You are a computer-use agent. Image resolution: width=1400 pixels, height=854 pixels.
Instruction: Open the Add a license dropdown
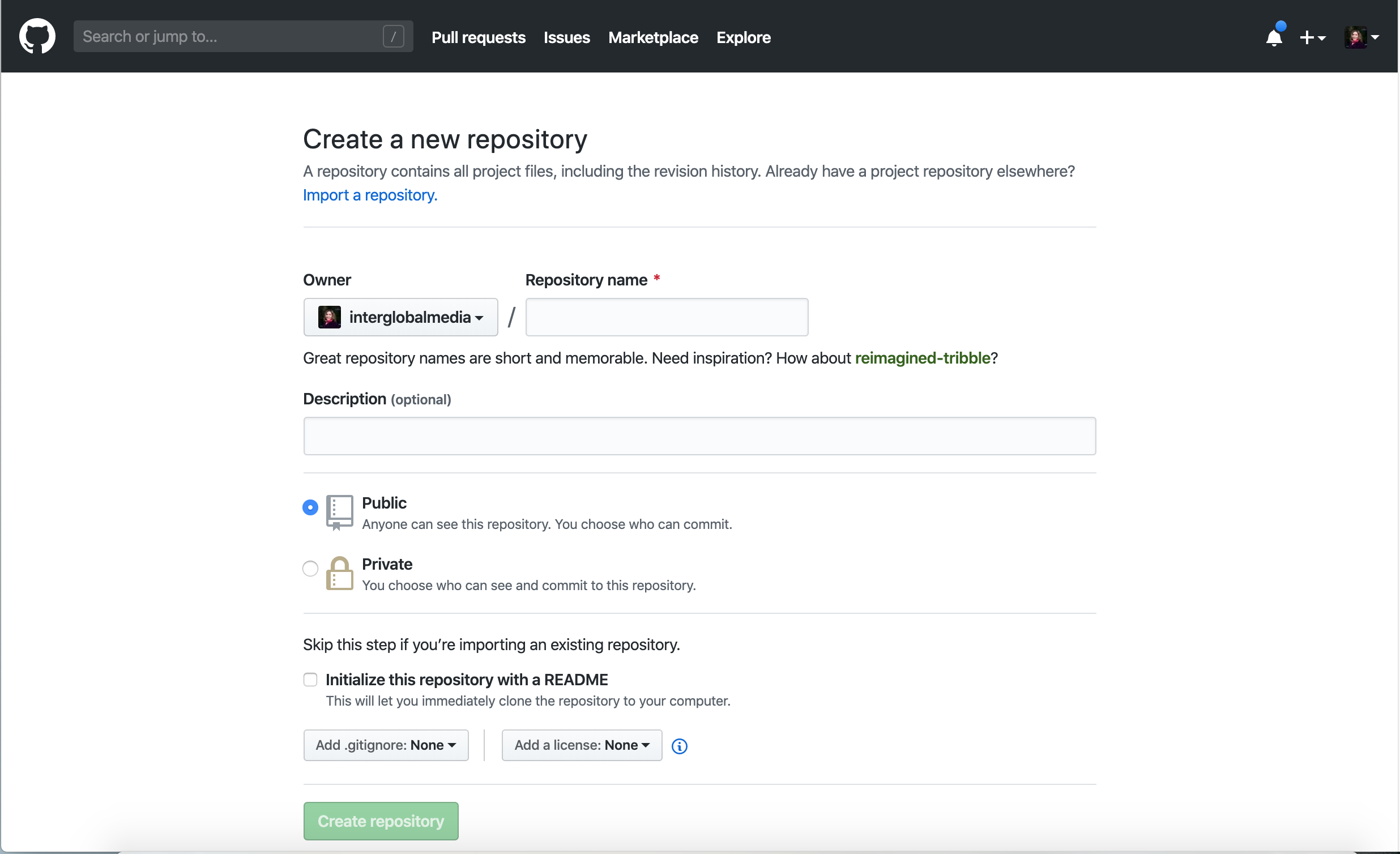click(x=581, y=745)
